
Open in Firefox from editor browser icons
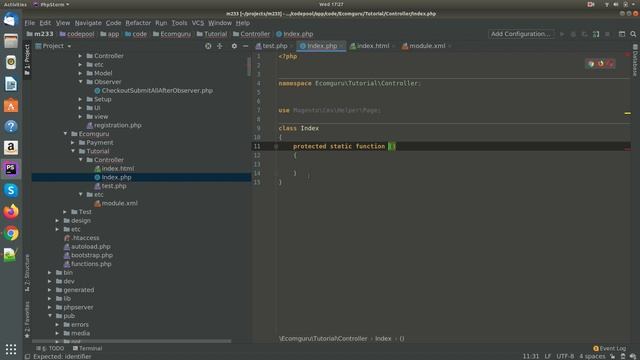coord(601,64)
